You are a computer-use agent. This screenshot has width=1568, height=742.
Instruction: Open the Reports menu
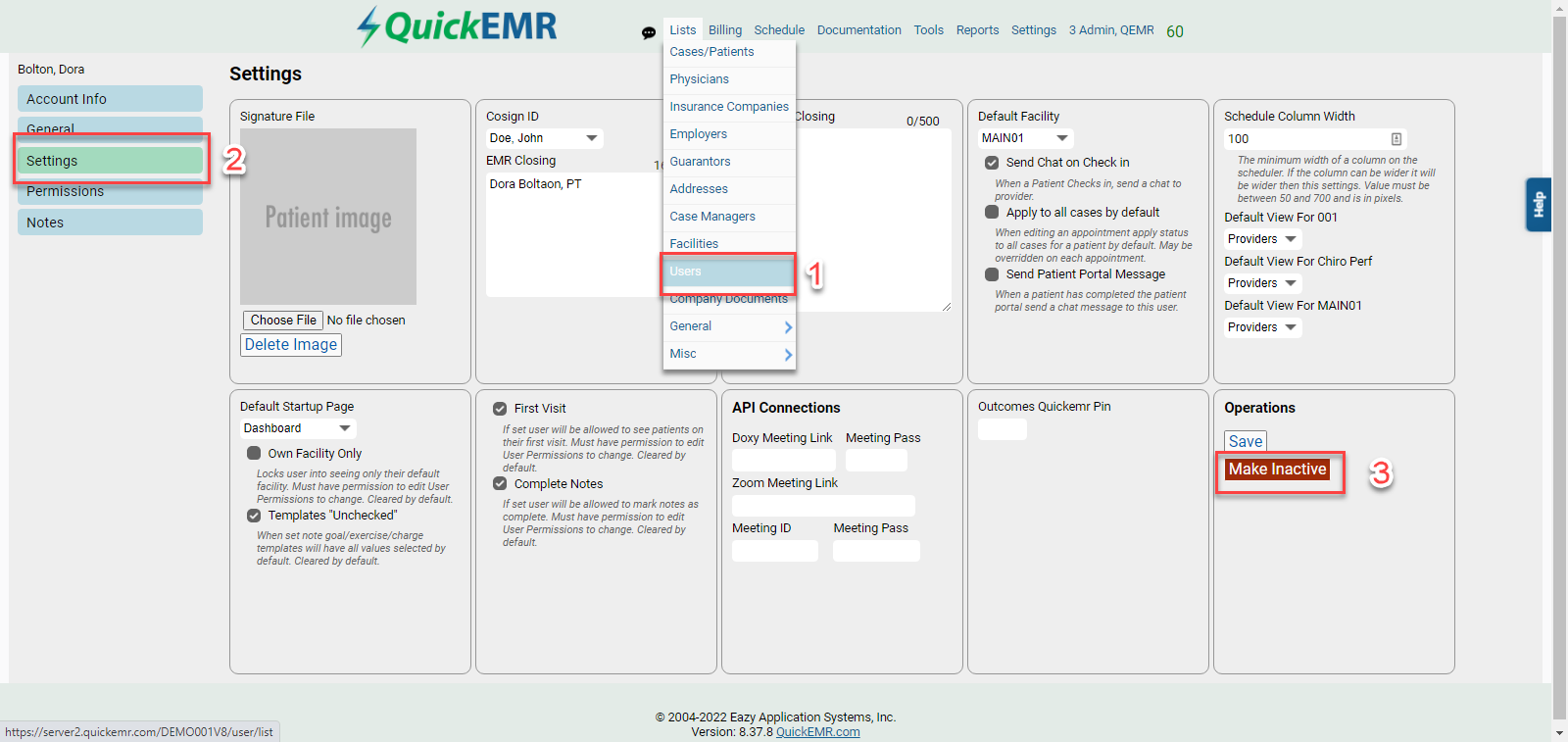tap(978, 30)
